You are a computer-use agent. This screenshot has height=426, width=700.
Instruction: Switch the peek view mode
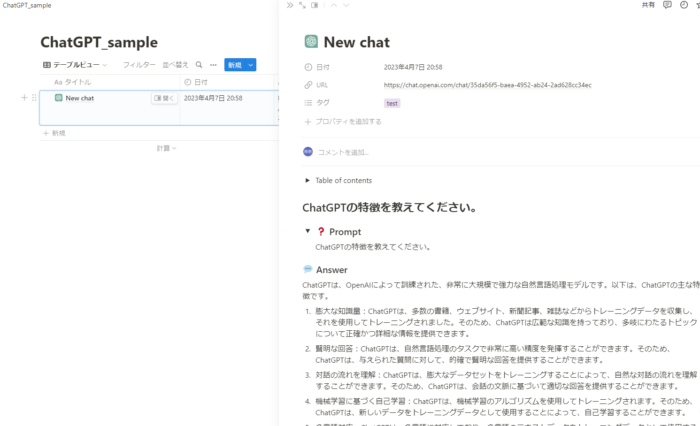point(315,5)
